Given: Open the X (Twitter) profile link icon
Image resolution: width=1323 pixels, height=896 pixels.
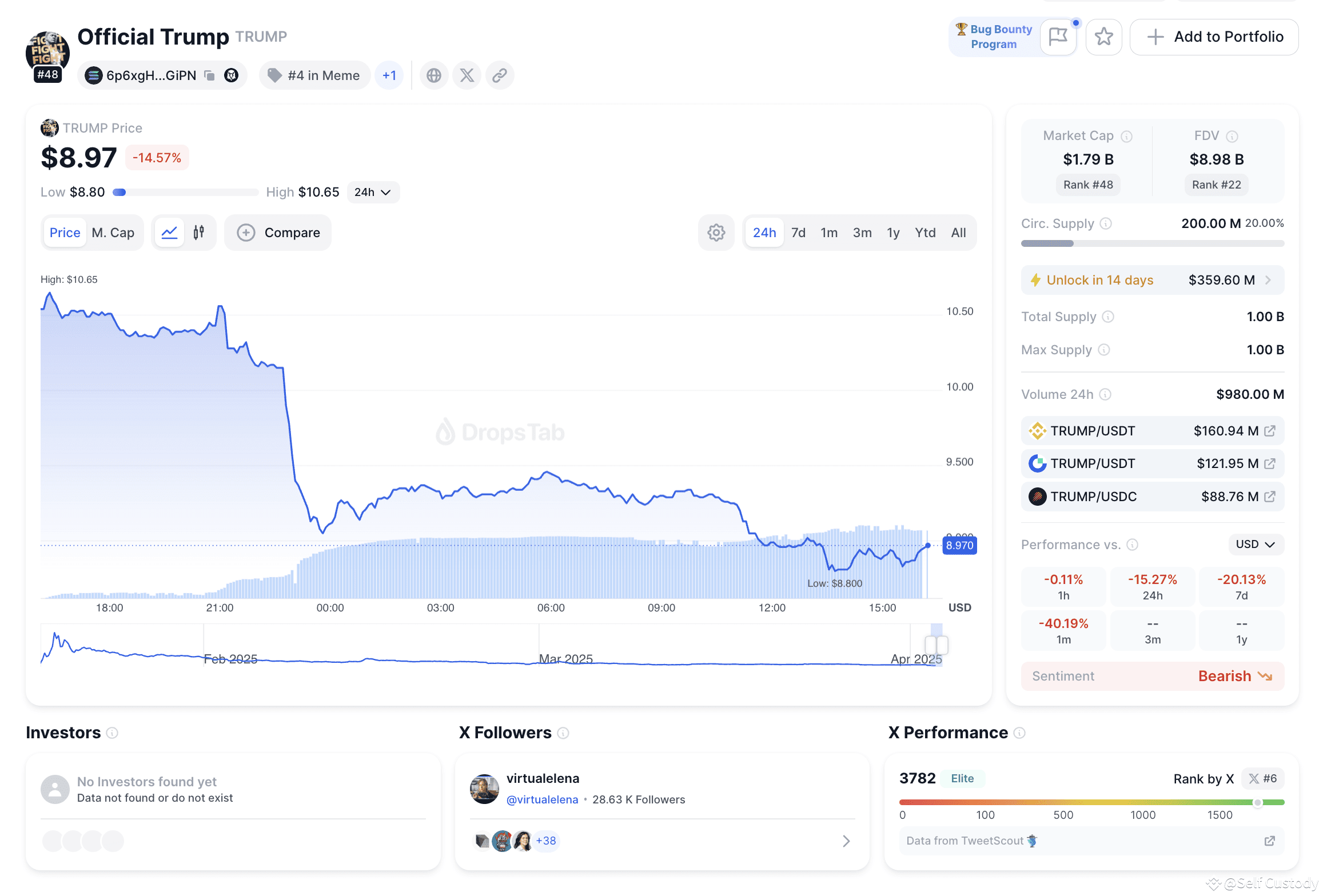Looking at the screenshot, I should [x=467, y=75].
